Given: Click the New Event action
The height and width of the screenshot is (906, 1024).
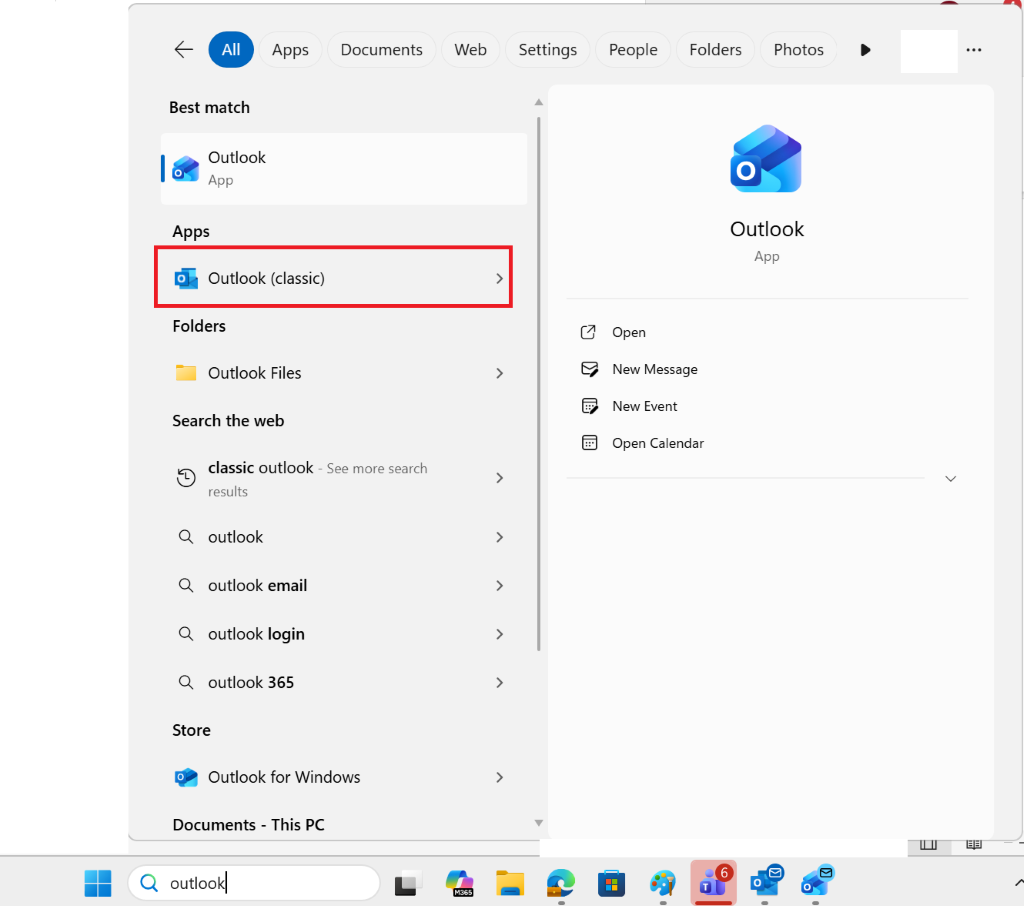Looking at the screenshot, I should [x=645, y=406].
